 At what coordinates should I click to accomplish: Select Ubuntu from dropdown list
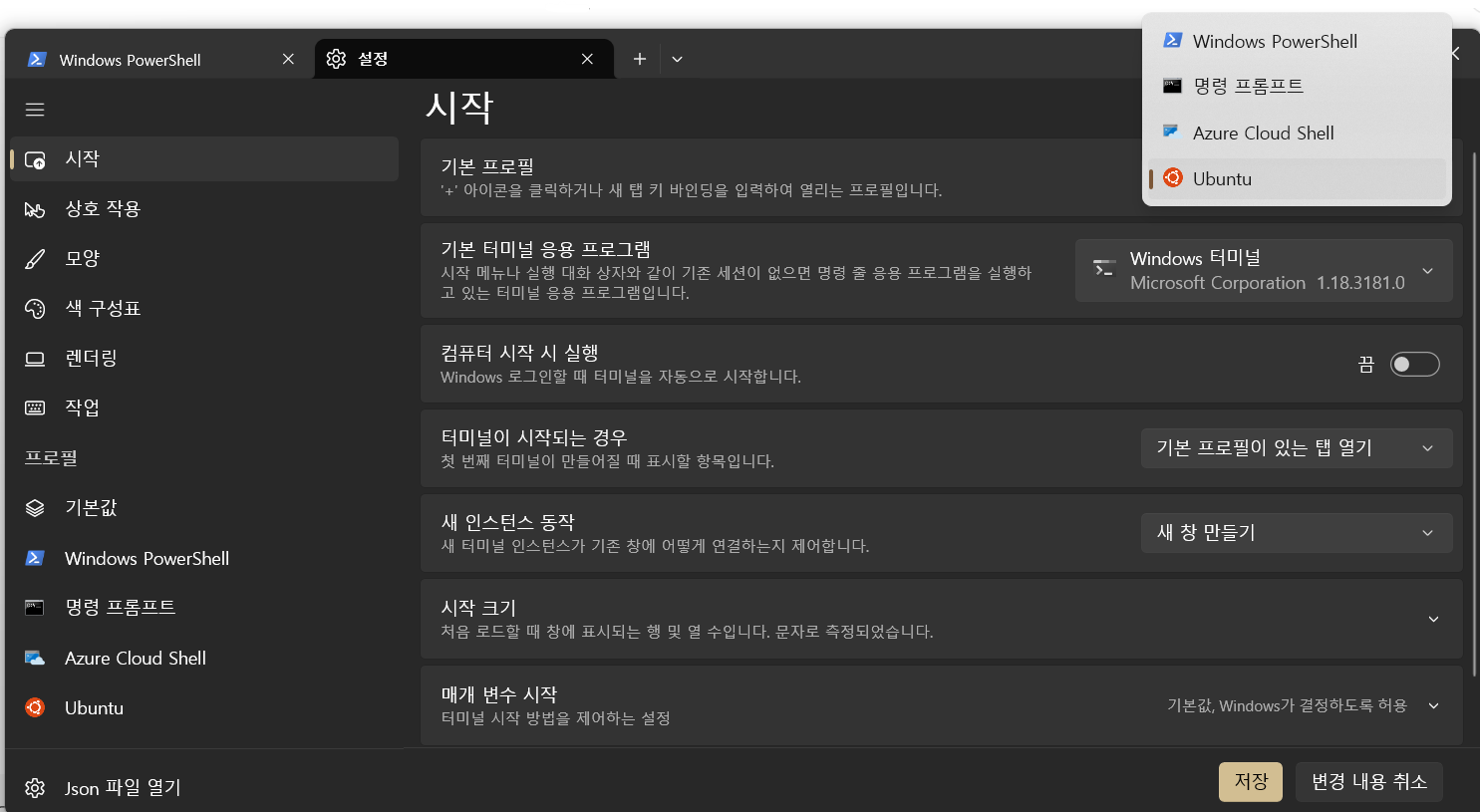1297,178
